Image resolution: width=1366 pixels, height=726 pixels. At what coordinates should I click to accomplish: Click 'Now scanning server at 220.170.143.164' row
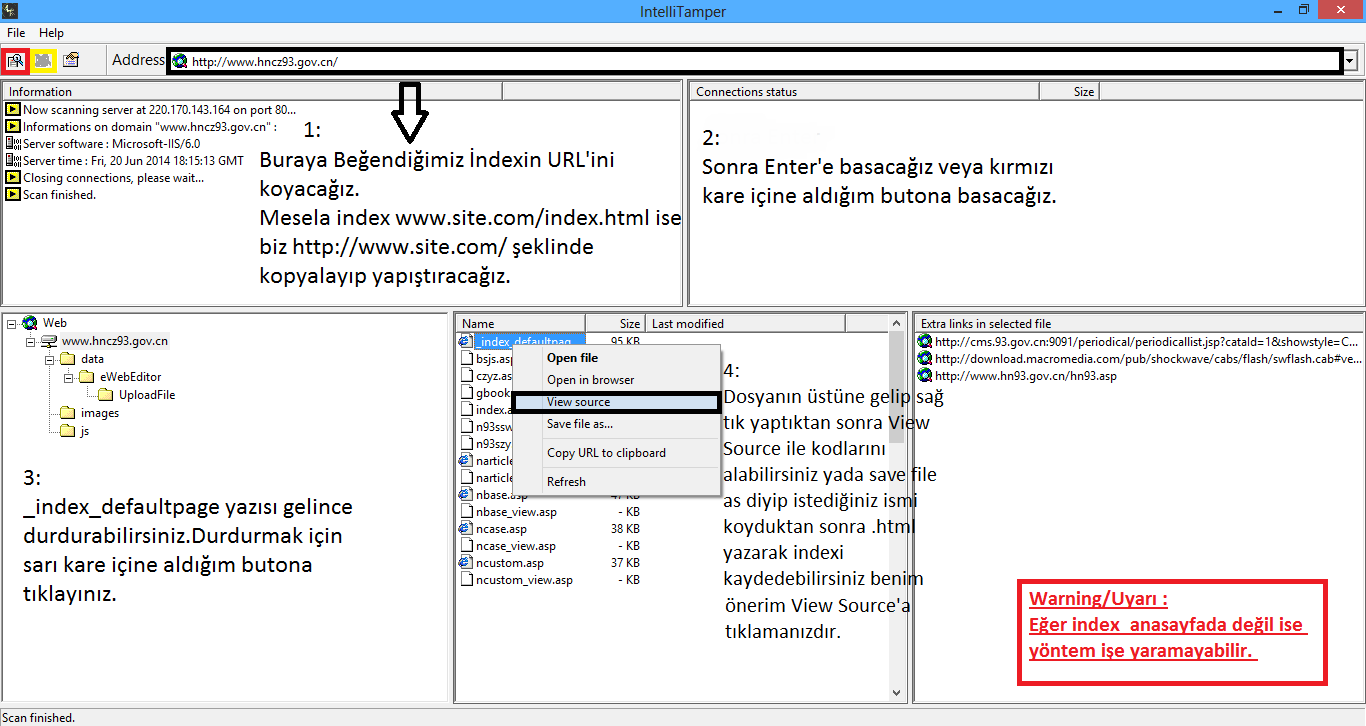pos(160,110)
